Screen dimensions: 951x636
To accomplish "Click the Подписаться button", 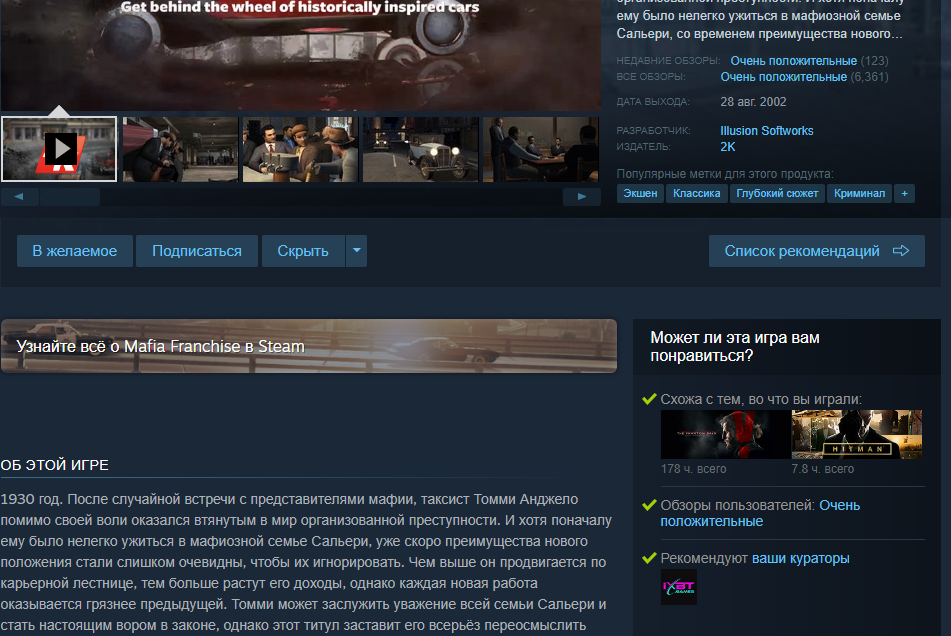I will pos(197,251).
